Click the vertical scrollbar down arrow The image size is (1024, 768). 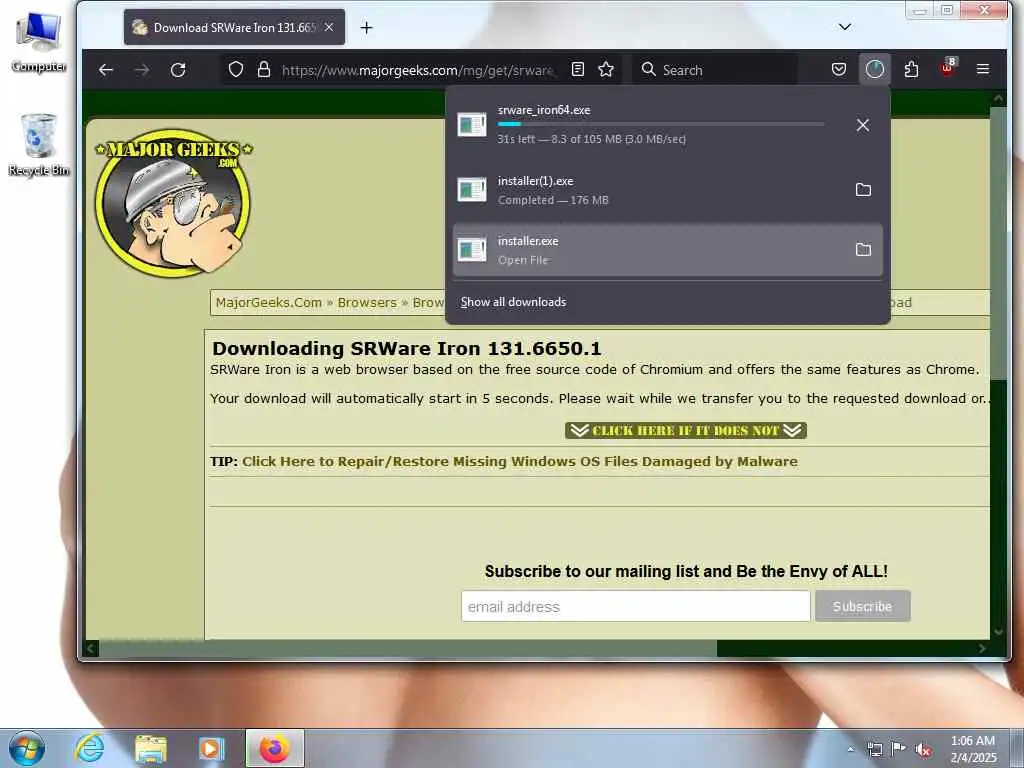point(998,632)
